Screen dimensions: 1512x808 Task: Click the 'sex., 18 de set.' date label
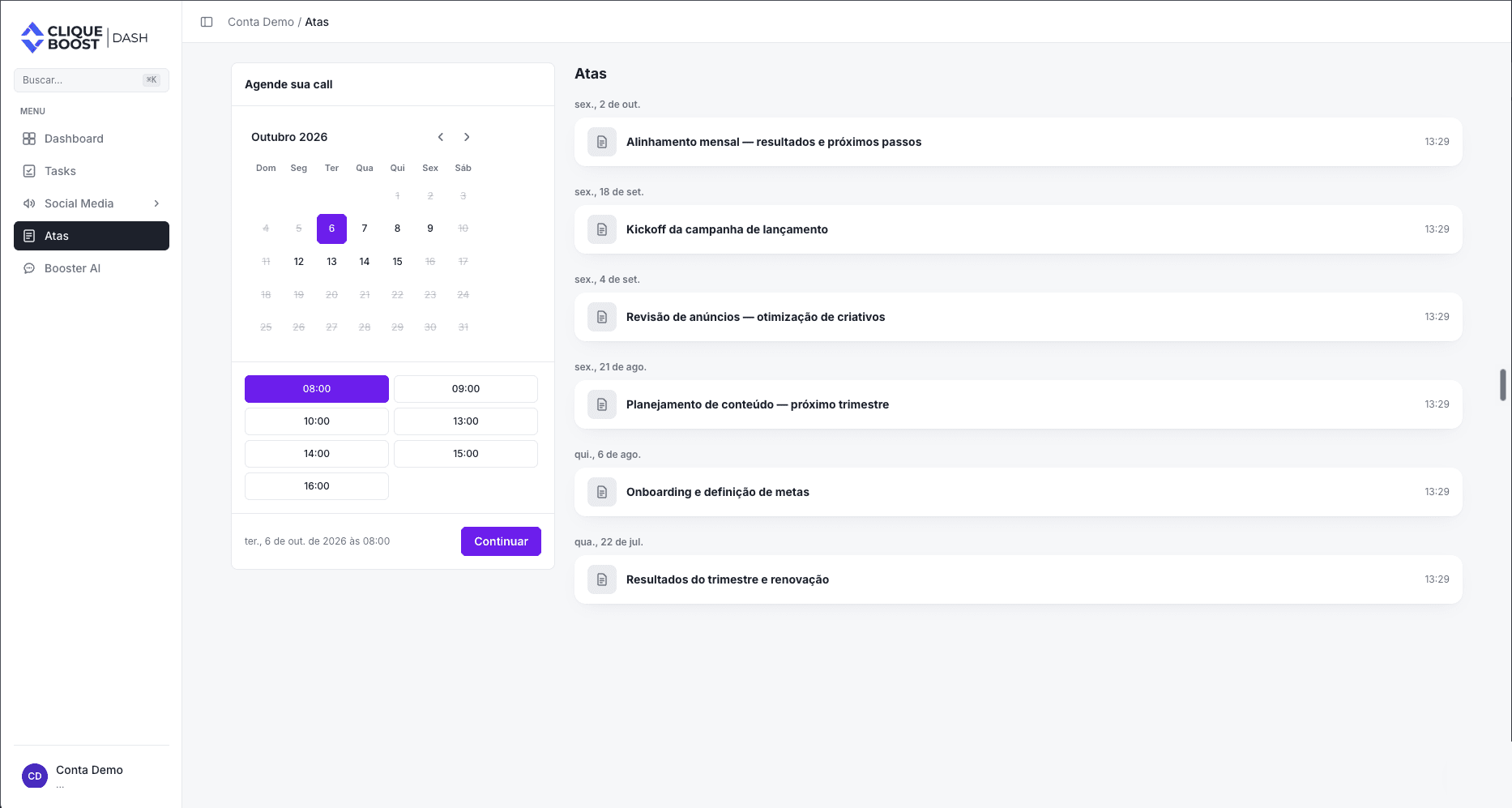click(609, 192)
